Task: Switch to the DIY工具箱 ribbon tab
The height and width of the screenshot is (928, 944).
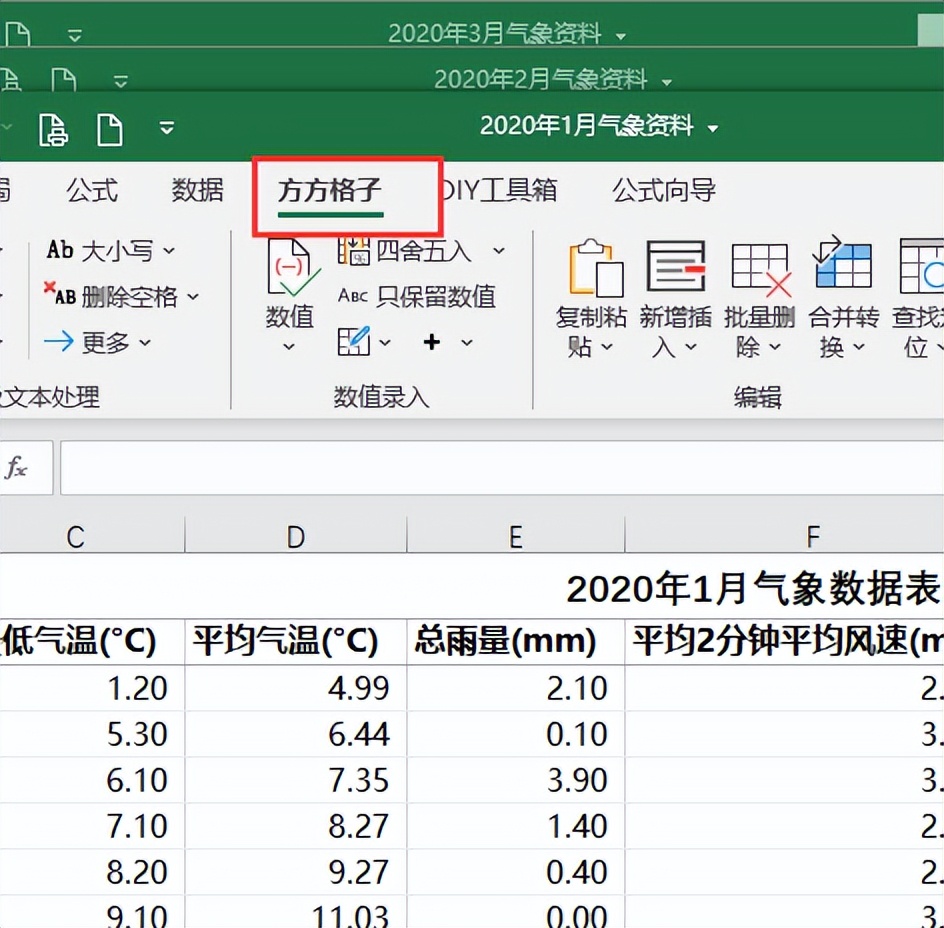Action: pyautogui.click(x=497, y=190)
